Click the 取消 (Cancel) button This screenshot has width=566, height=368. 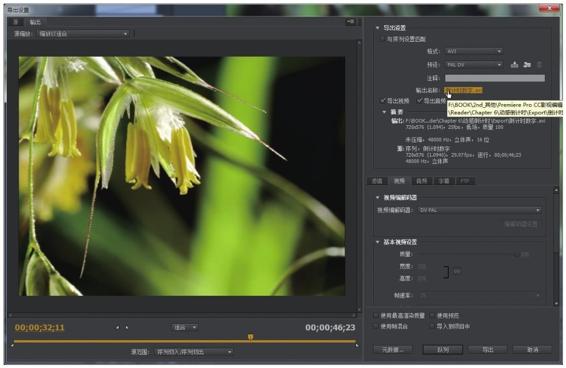(532, 349)
